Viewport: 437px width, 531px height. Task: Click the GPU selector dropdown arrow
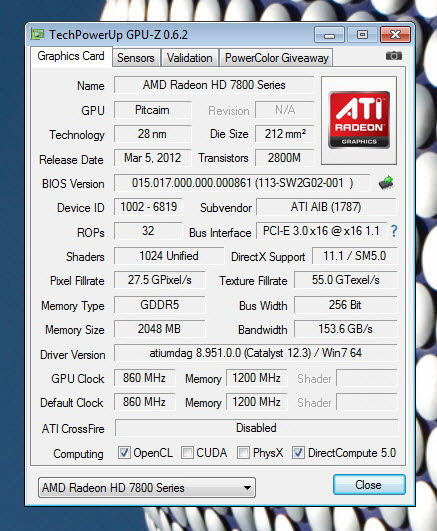247,488
